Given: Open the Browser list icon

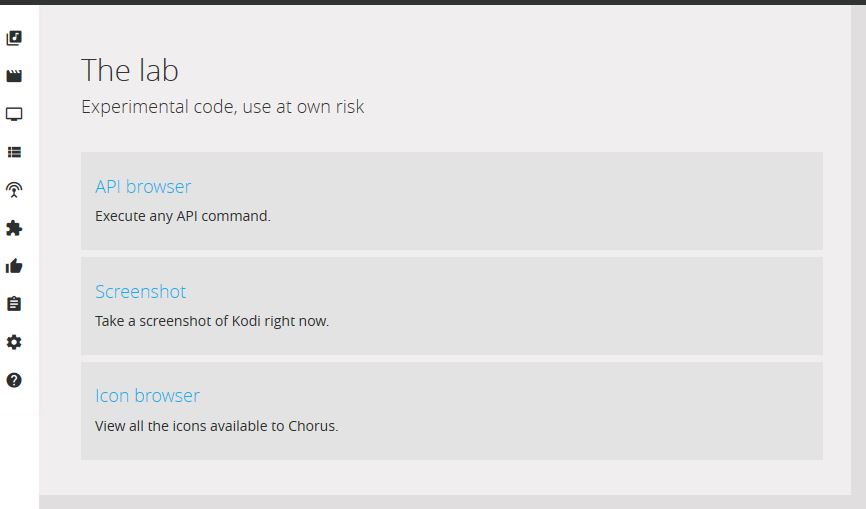Looking at the screenshot, I should (14, 152).
